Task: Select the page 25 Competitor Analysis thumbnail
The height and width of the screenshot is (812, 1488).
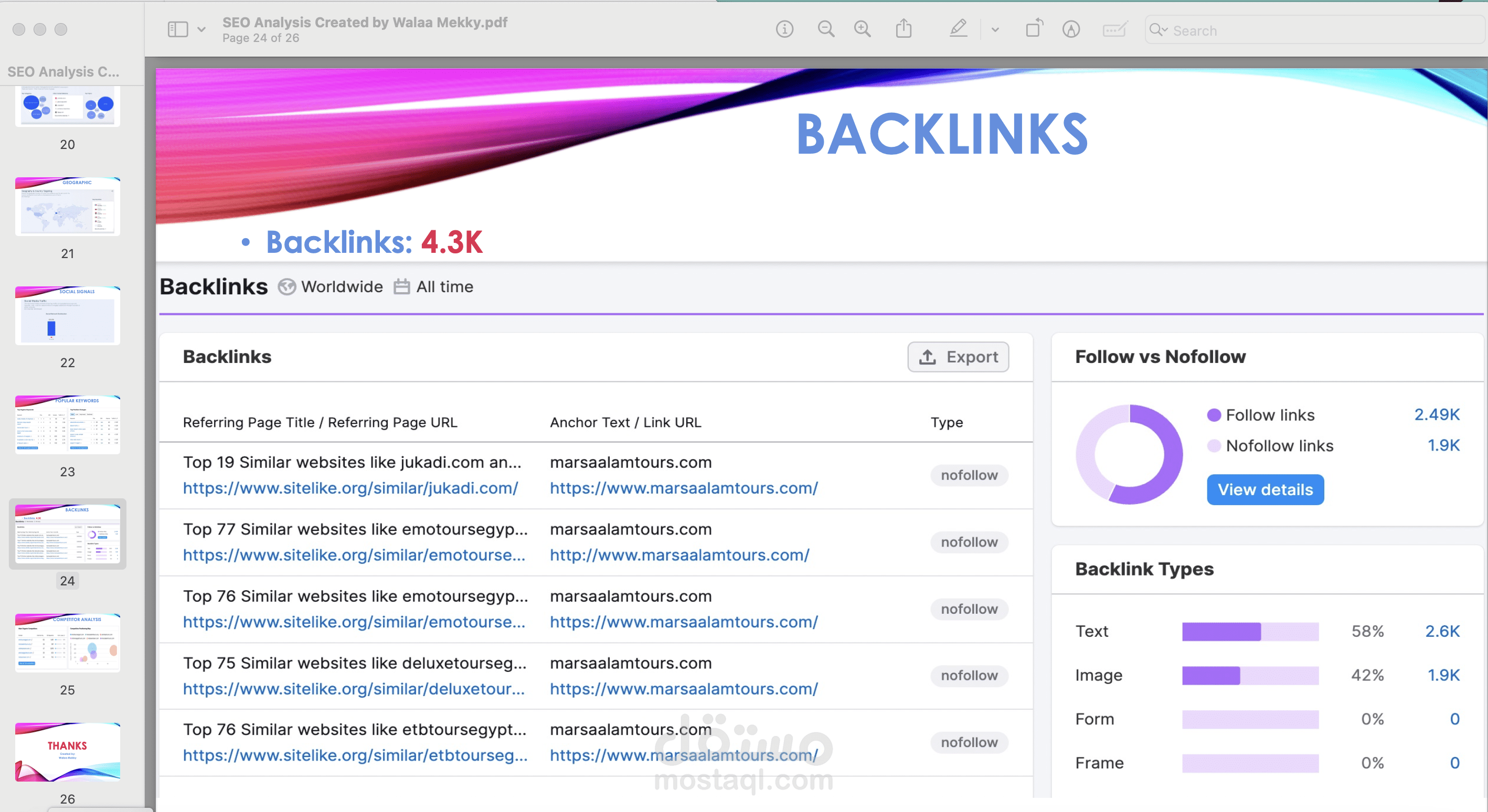Action: pyautogui.click(x=68, y=642)
